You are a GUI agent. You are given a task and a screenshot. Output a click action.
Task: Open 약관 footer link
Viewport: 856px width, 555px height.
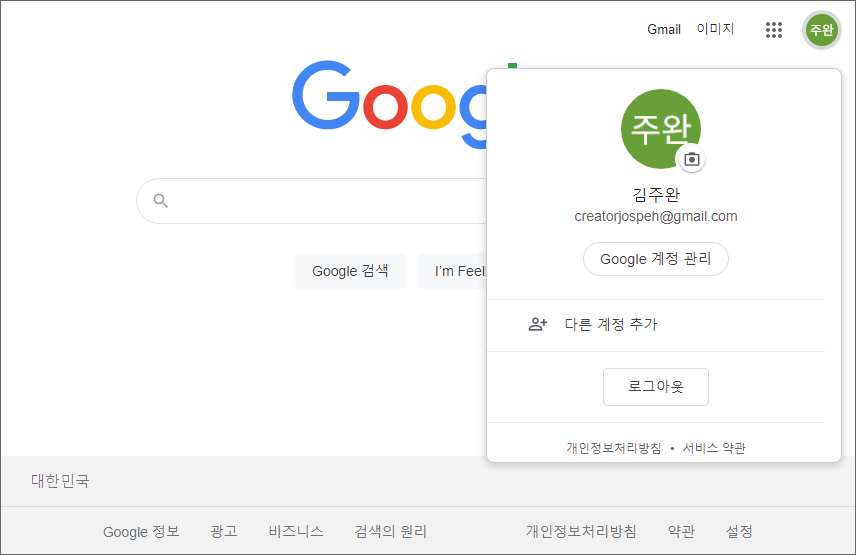(x=681, y=532)
